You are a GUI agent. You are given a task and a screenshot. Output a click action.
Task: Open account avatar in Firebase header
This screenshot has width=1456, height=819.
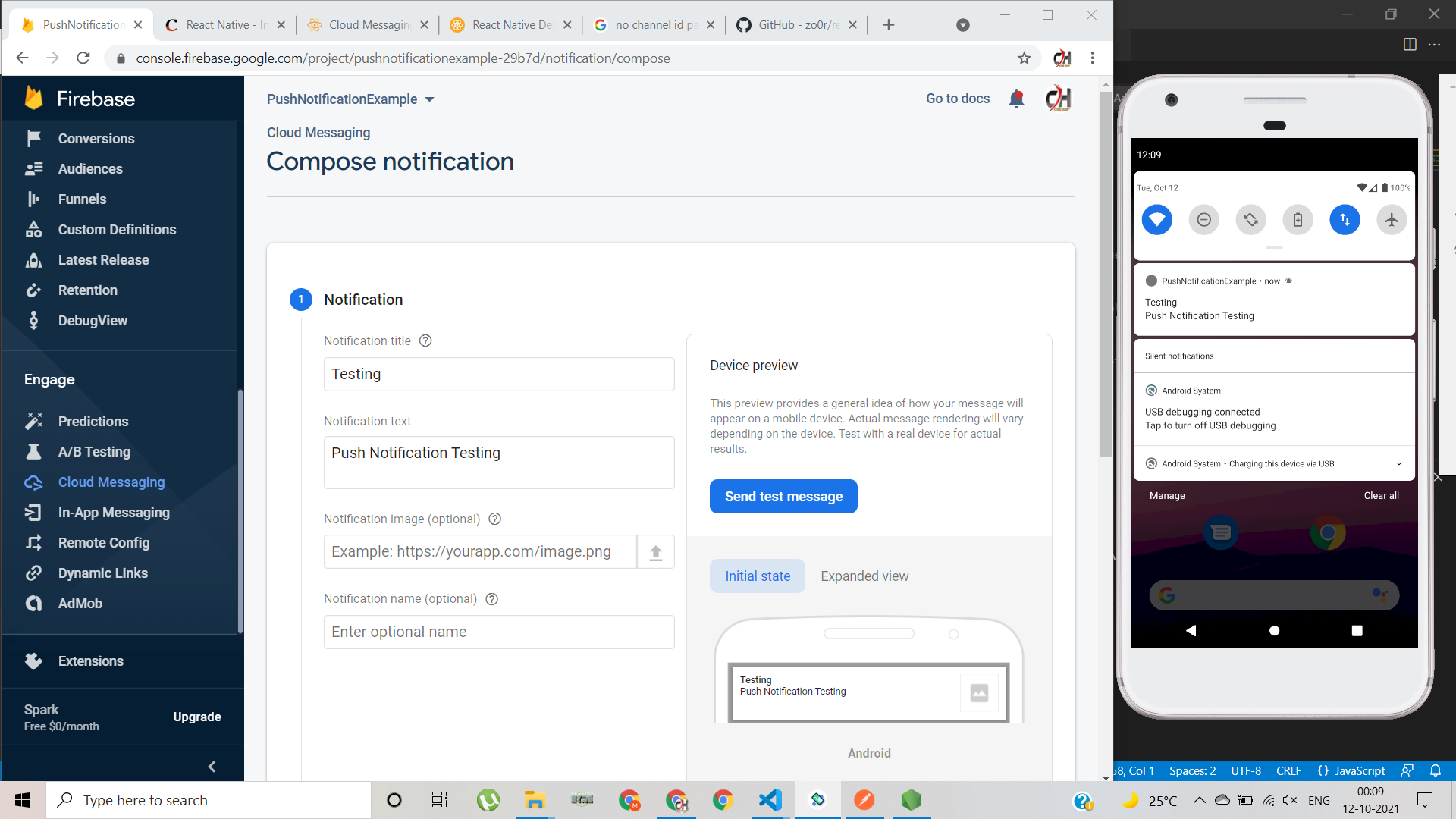(x=1059, y=99)
